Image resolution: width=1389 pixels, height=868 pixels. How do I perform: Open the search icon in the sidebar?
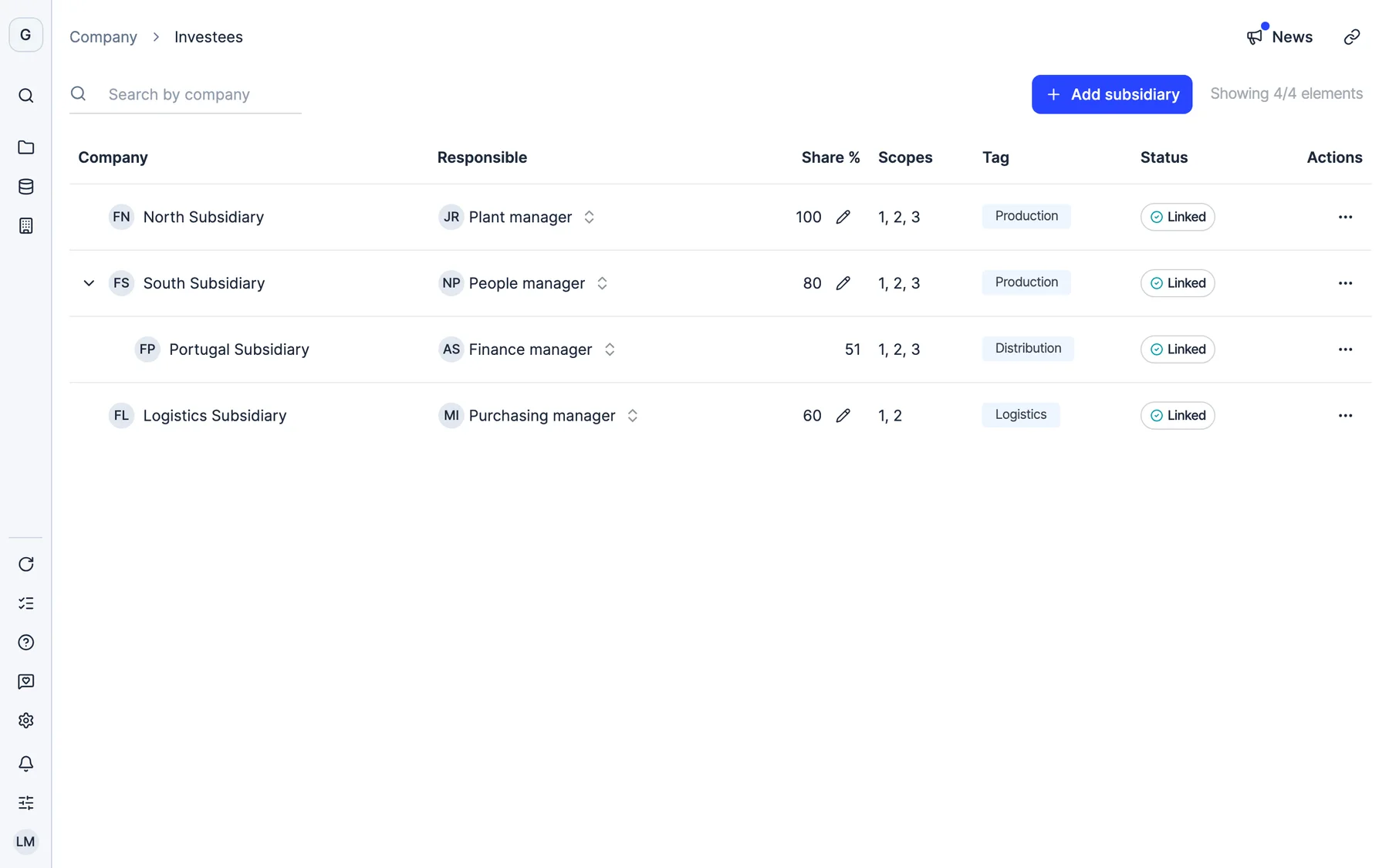pyautogui.click(x=25, y=96)
